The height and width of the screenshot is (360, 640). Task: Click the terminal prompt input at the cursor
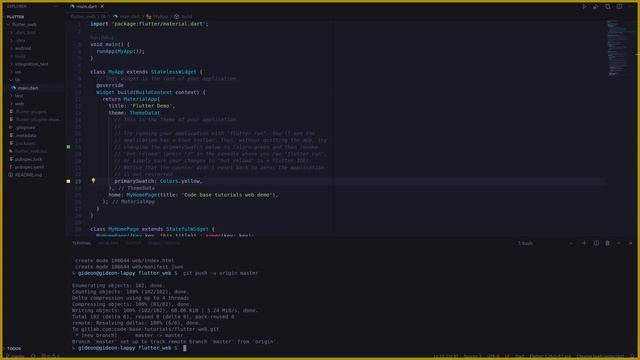click(x=184, y=348)
